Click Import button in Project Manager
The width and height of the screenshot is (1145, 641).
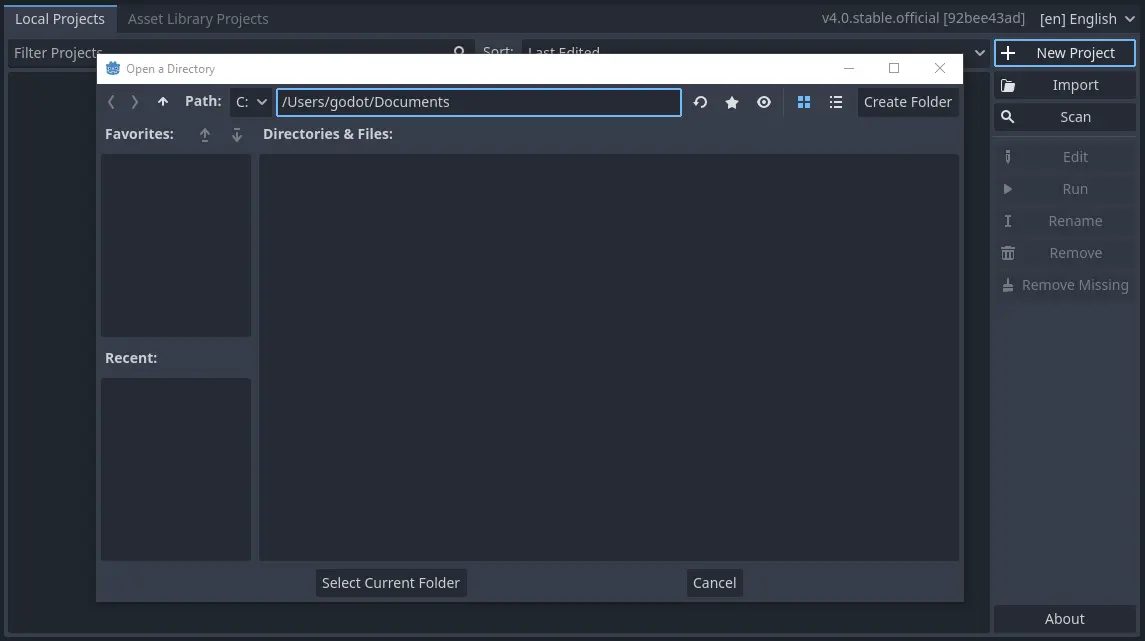point(1065,85)
